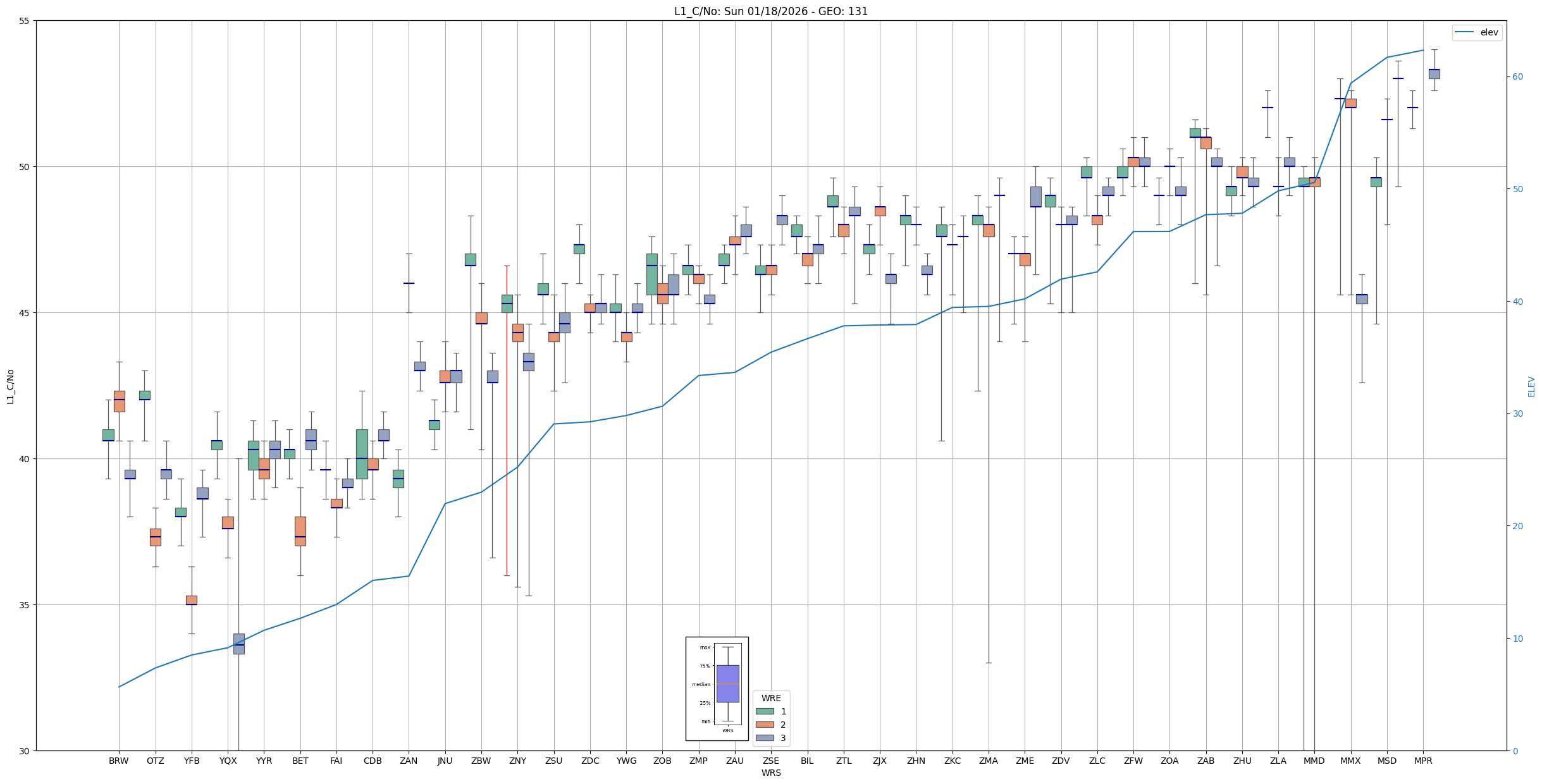
Task: Click the MMD x-axis label
Action: coord(1314,761)
